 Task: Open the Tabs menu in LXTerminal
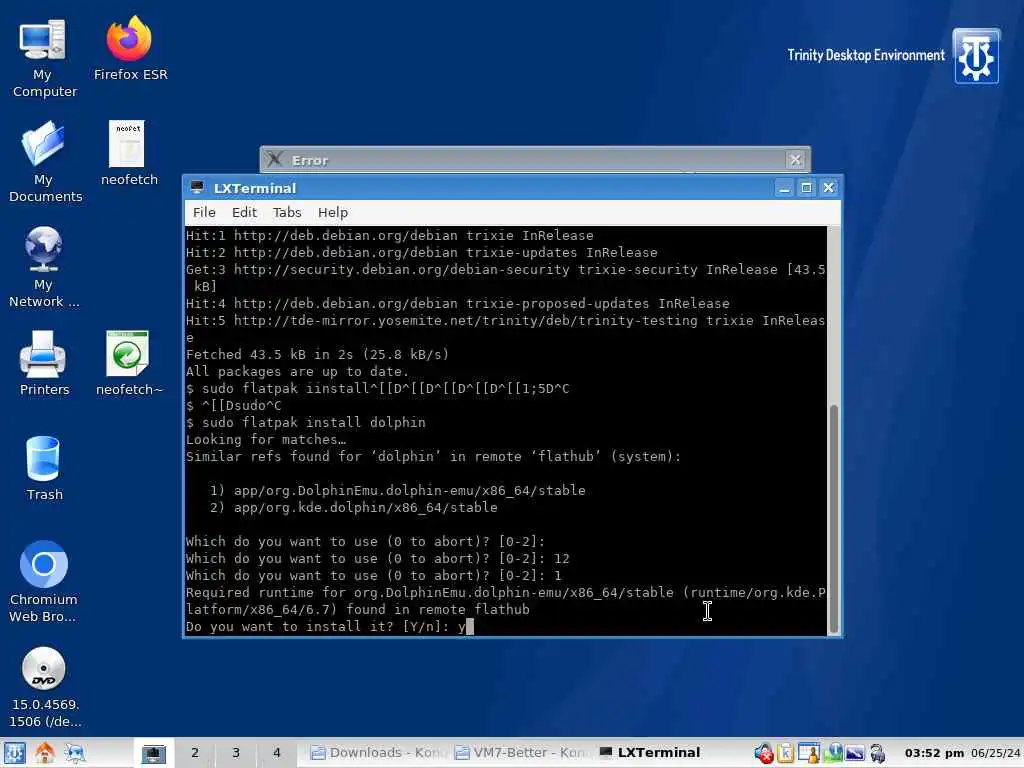[x=287, y=212]
